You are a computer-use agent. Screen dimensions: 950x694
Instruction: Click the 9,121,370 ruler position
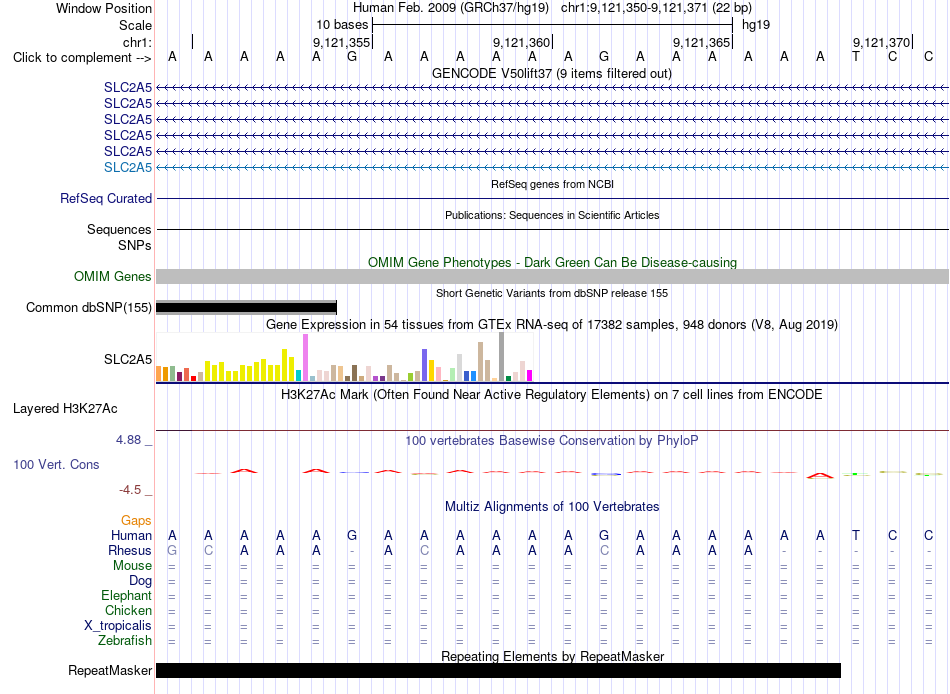tap(881, 42)
